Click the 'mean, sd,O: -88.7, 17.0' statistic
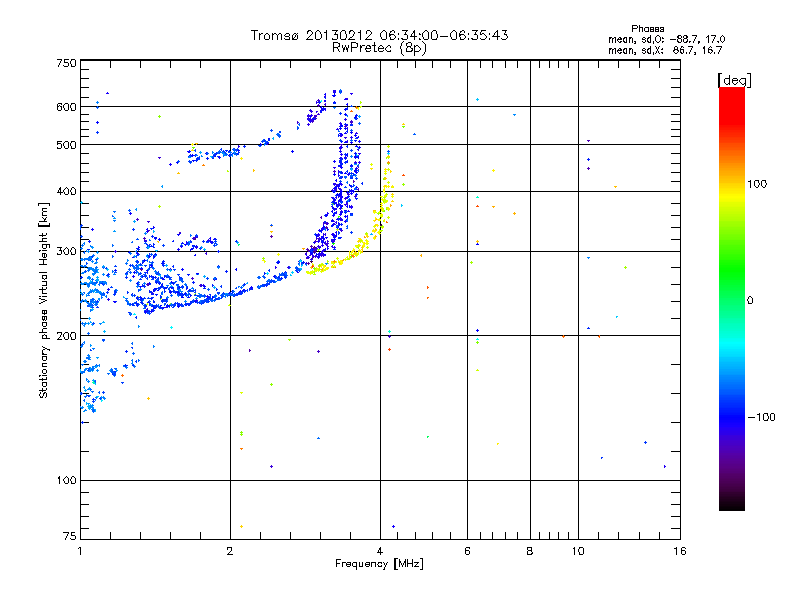The width and height of the screenshot is (800, 600). (666, 39)
